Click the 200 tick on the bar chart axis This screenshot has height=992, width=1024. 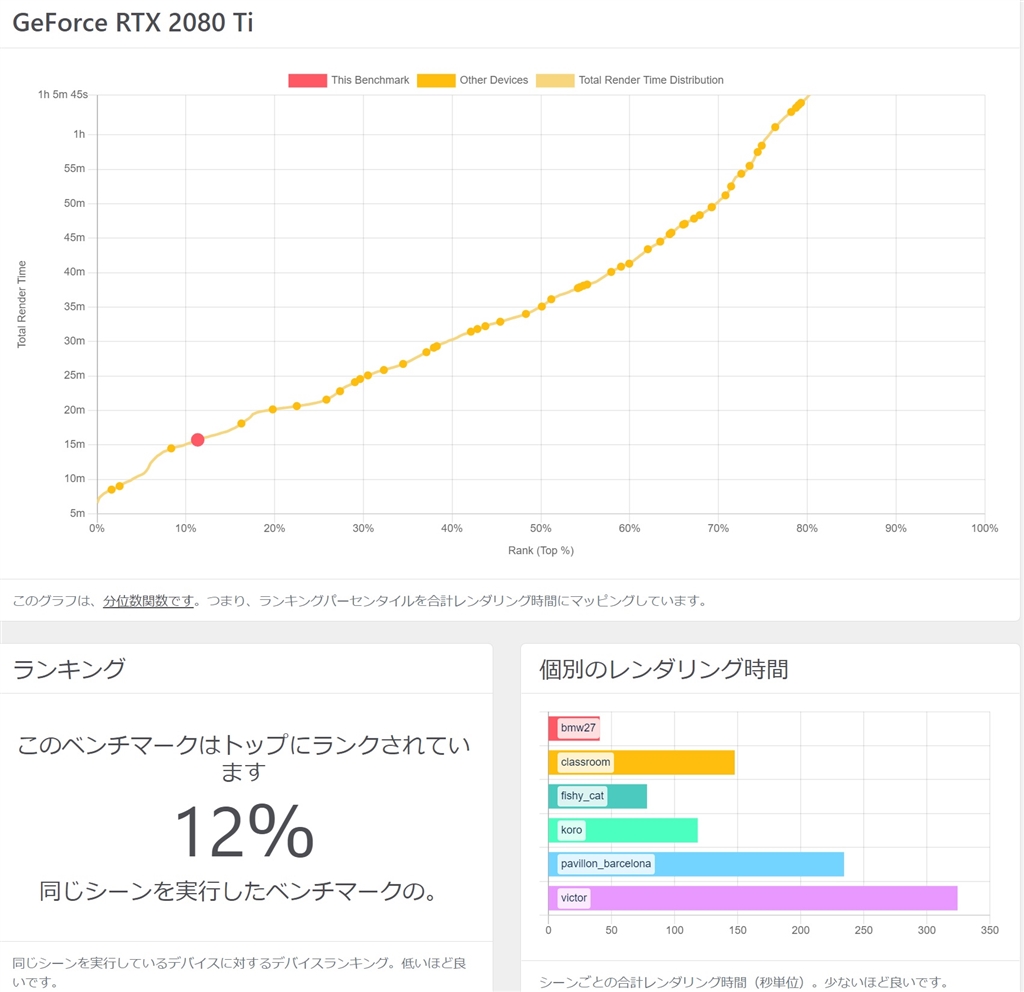pyautogui.click(x=801, y=931)
